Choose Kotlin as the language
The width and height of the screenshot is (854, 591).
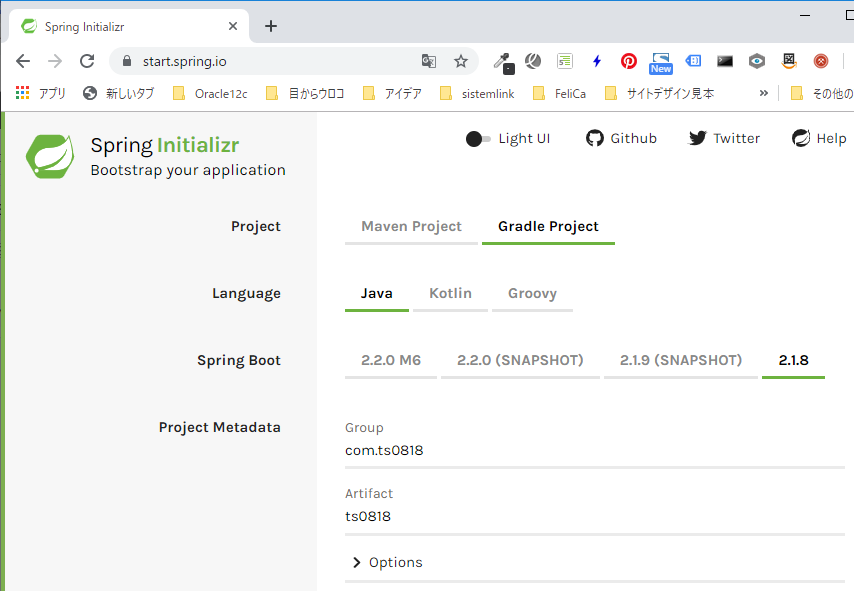(x=450, y=293)
